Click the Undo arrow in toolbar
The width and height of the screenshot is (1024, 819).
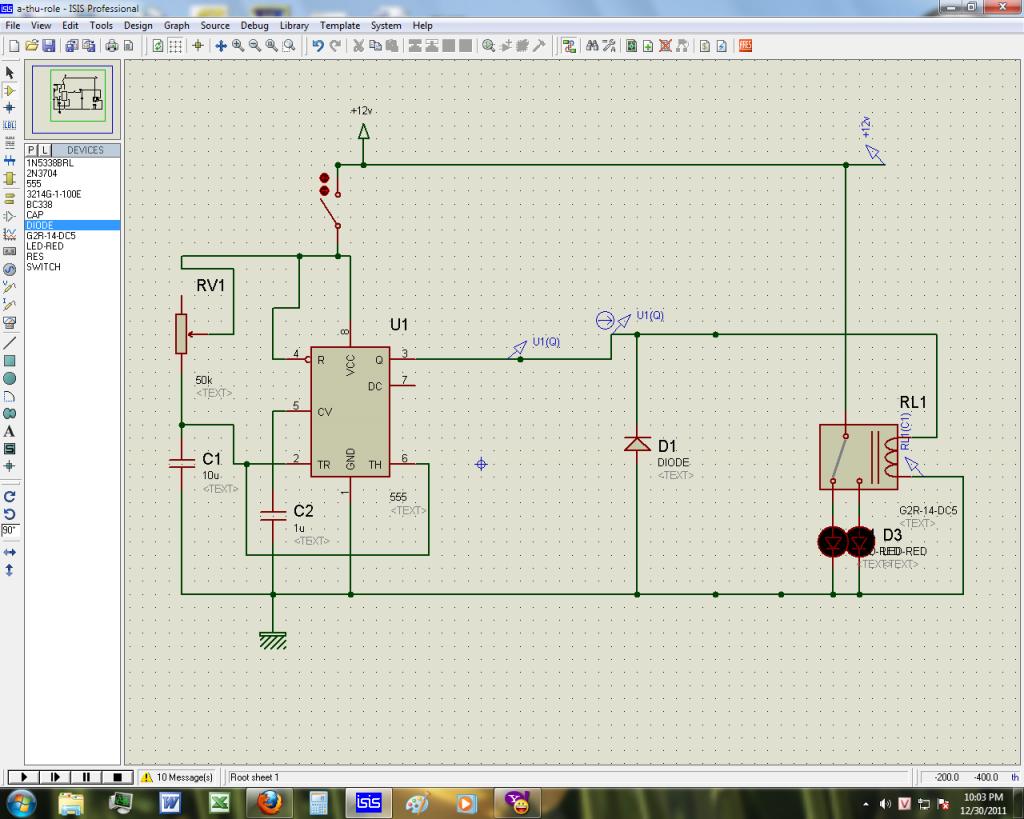[x=318, y=45]
